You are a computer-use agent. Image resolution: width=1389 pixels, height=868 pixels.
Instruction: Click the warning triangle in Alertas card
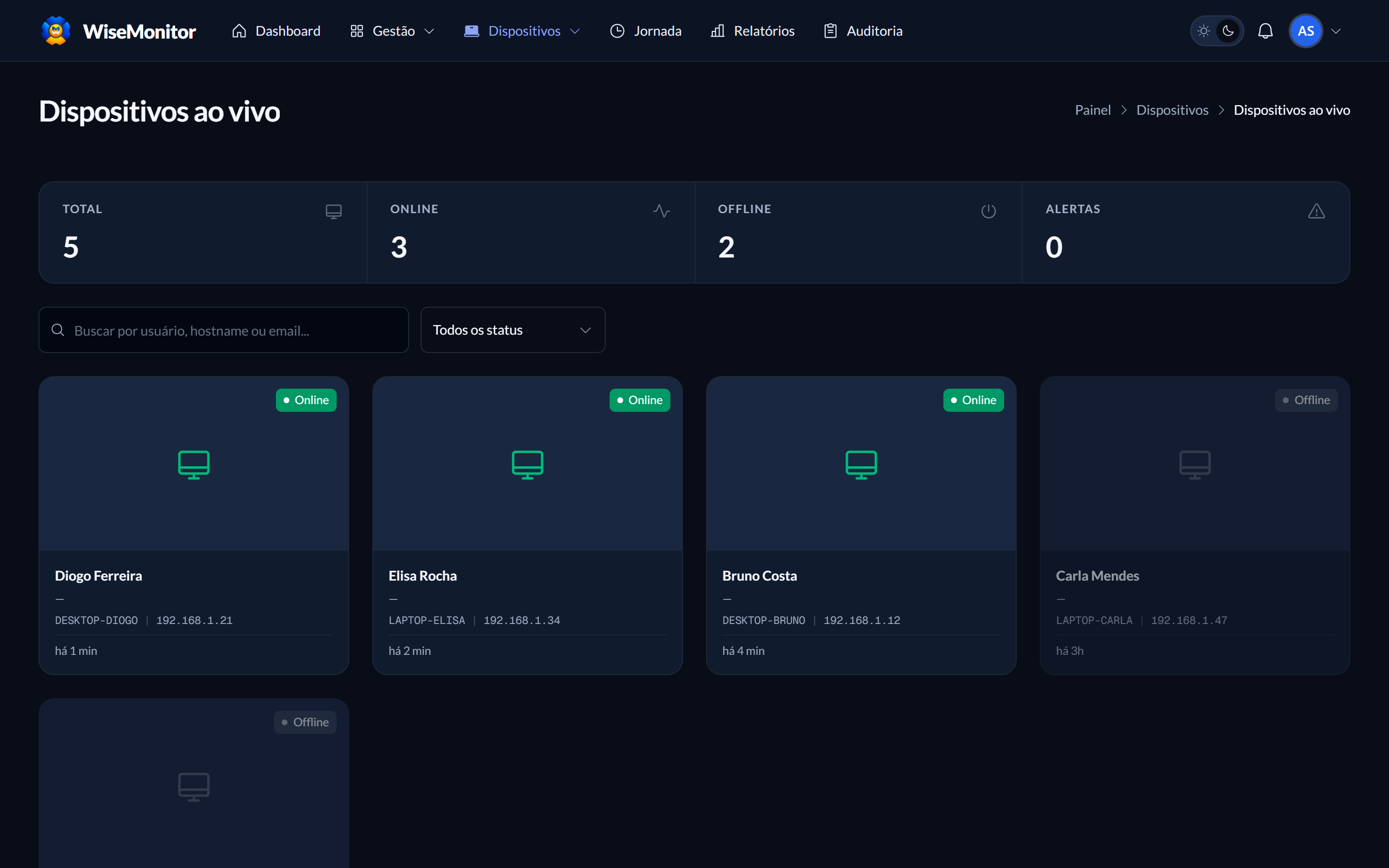click(x=1316, y=211)
